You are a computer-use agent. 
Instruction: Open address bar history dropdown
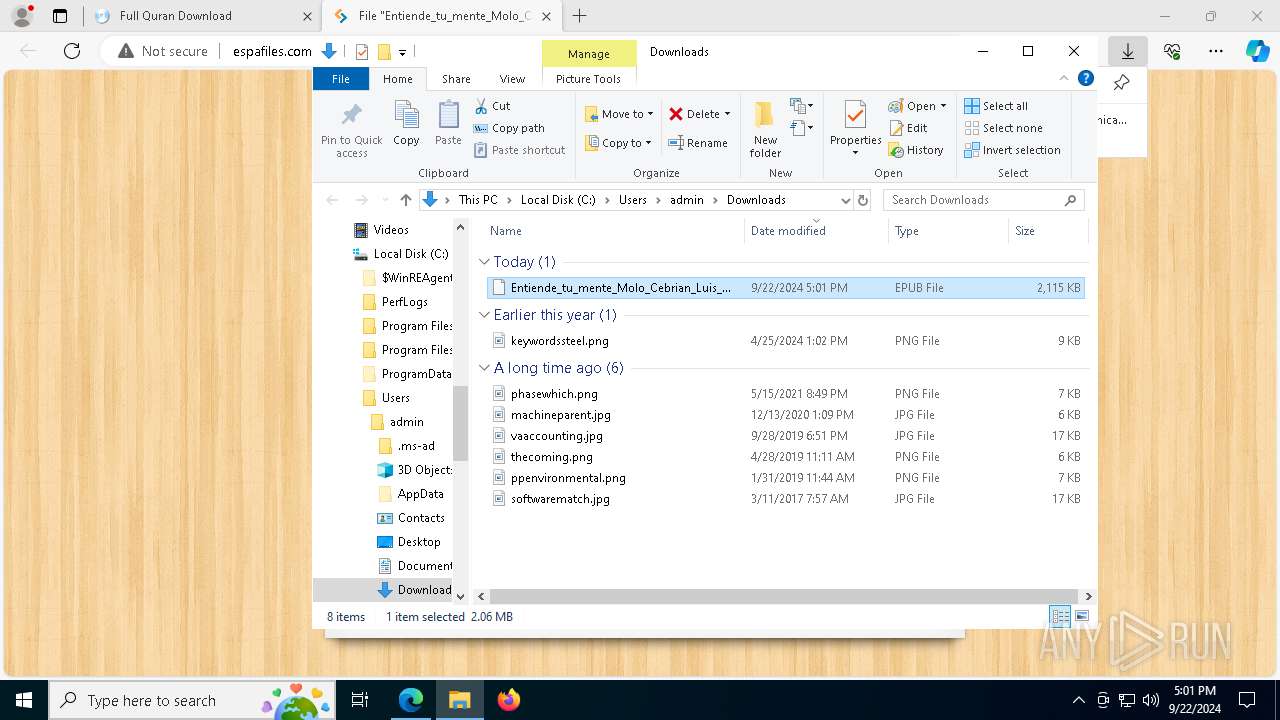pyautogui.click(x=845, y=200)
